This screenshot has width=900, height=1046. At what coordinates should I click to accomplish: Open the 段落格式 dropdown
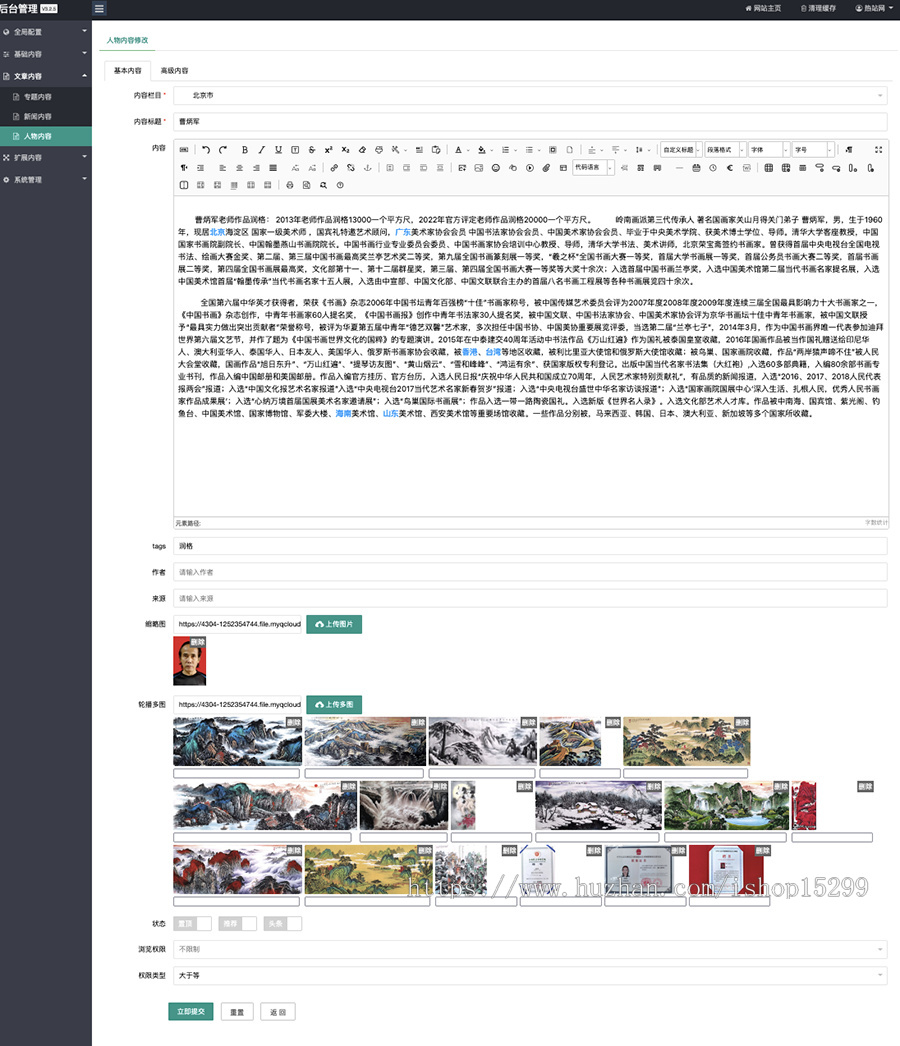point(725,150)
